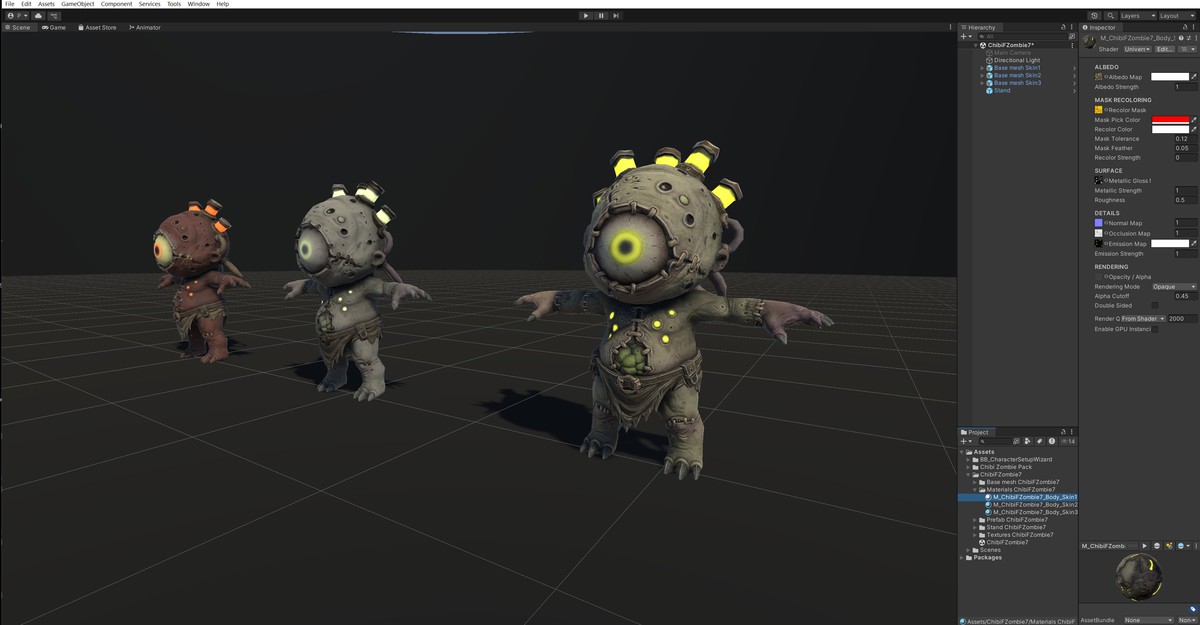Collapse the ChibiFZombie7 scene in the Hierarchy
This screenshot has width=1200, height=625.
pos(976,45)
